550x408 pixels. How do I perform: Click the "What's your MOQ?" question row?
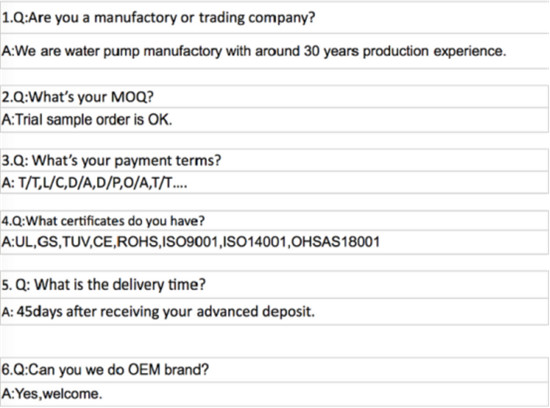[x=274, y=97]
